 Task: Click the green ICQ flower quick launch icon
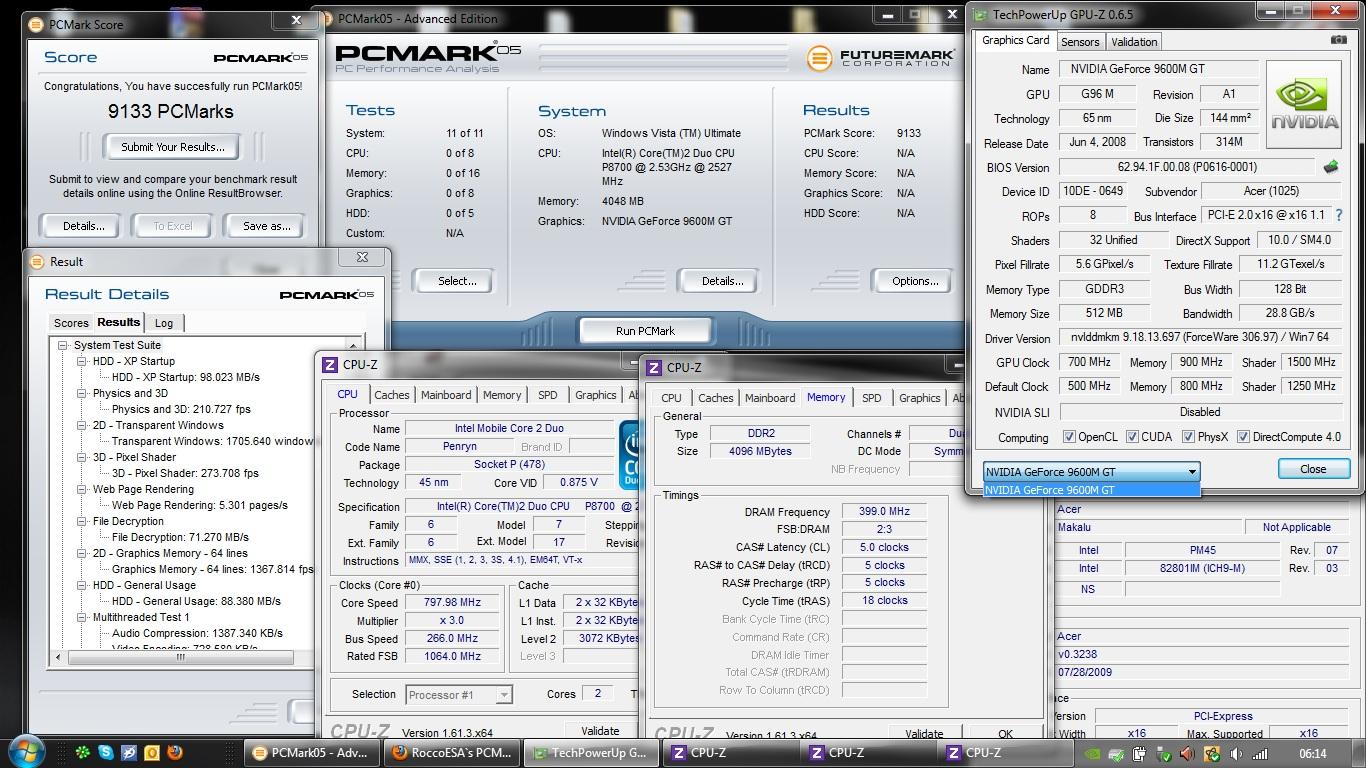tap(83, 752)
